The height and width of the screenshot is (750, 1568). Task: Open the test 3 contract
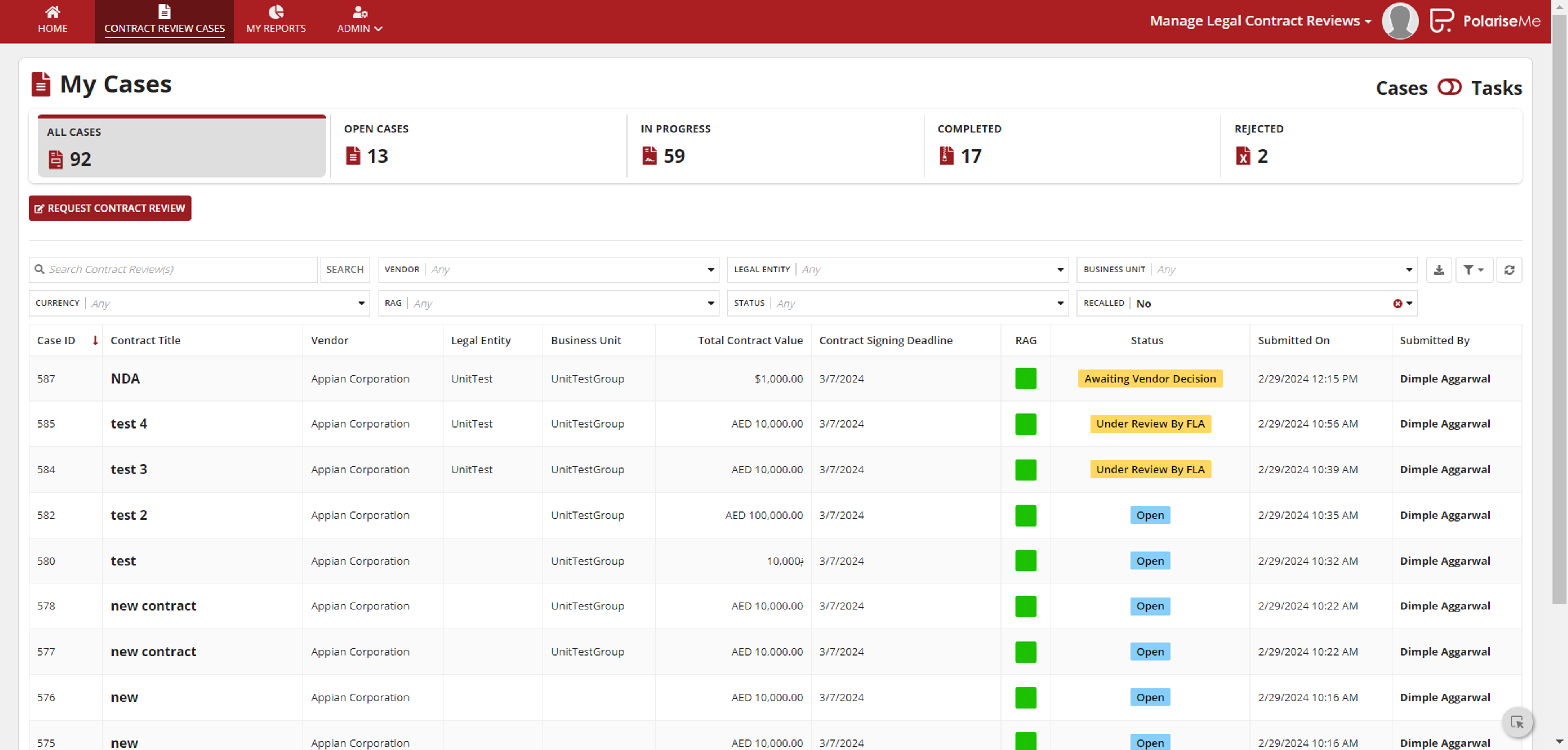coord(129,469)
